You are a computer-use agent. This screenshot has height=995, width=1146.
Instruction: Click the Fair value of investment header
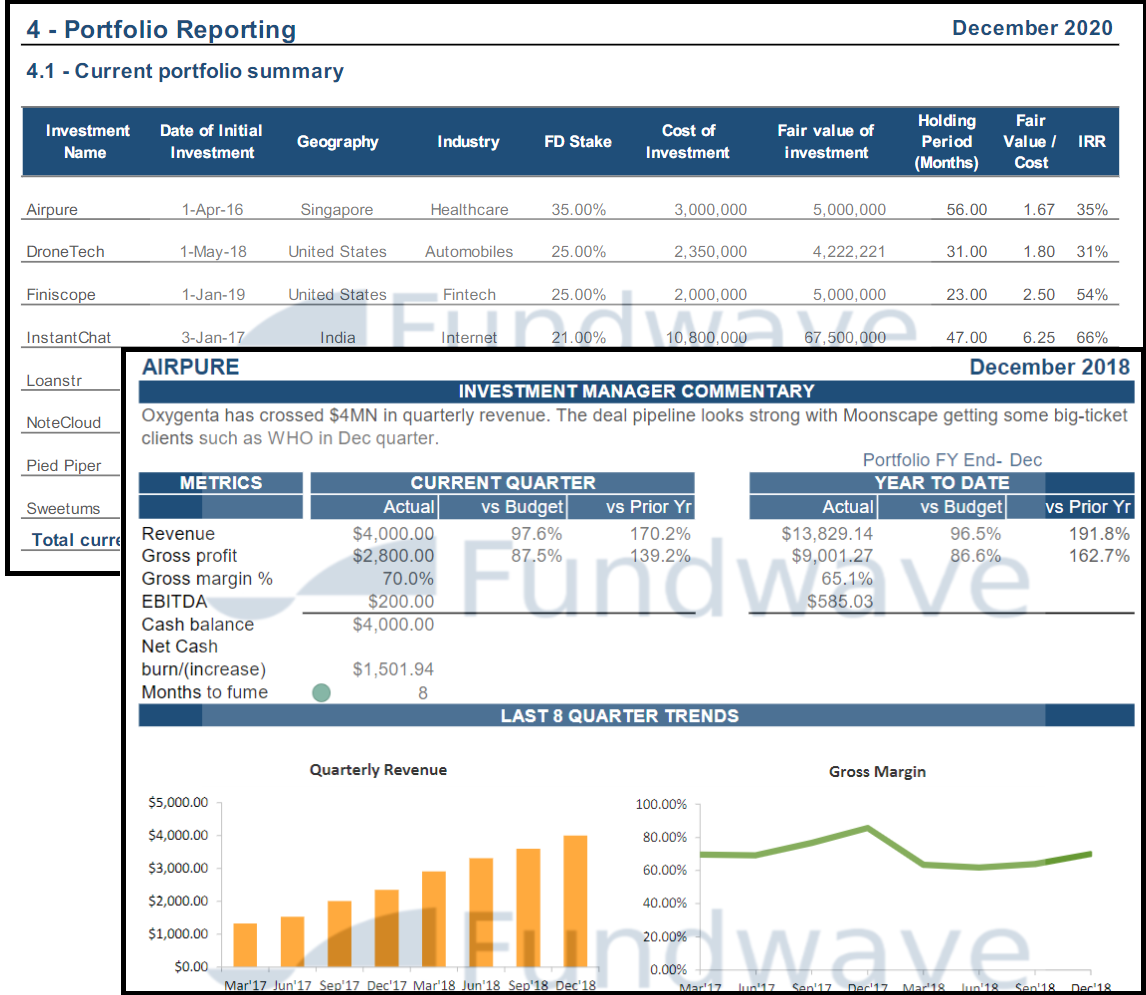pyautogui.click(x=825, y=141)
